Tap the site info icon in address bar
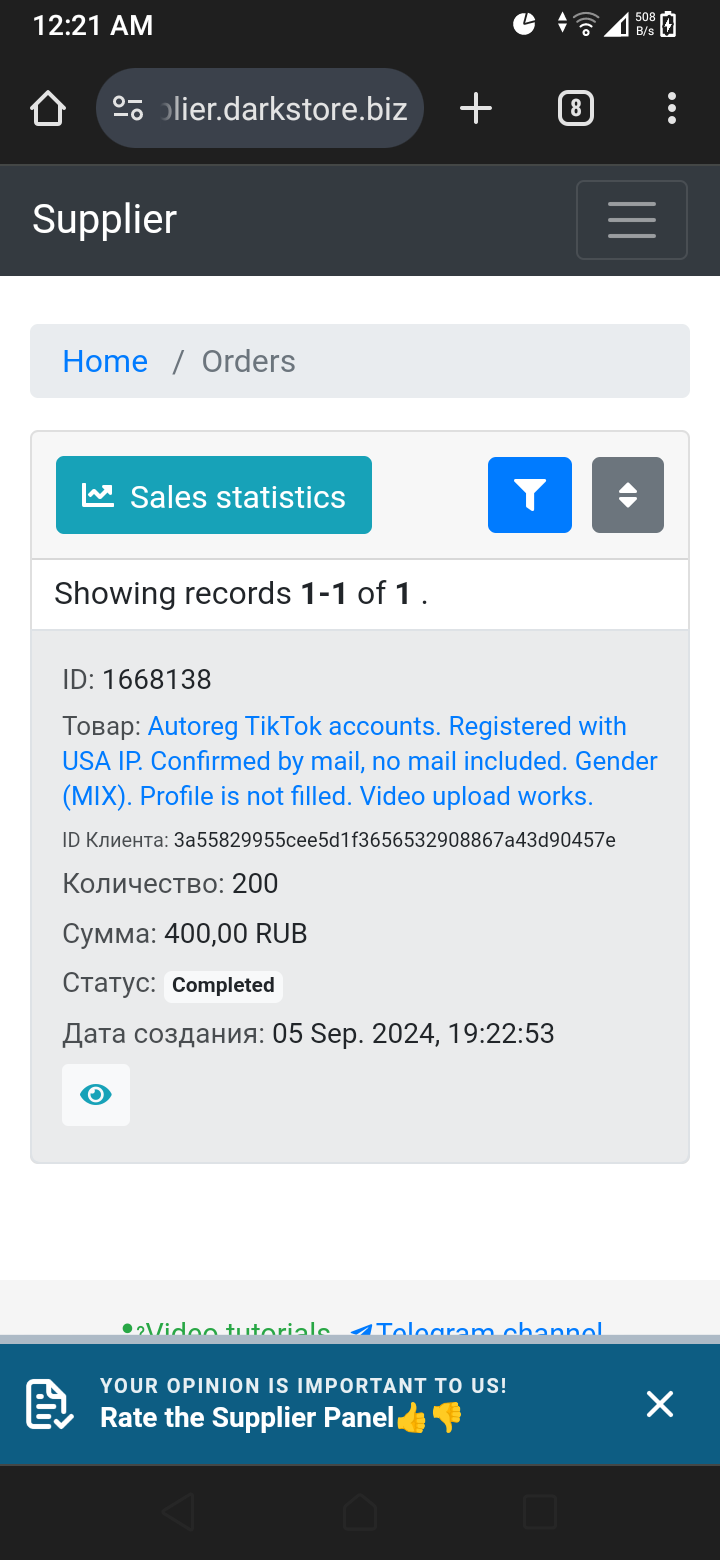 coord(128,108)
